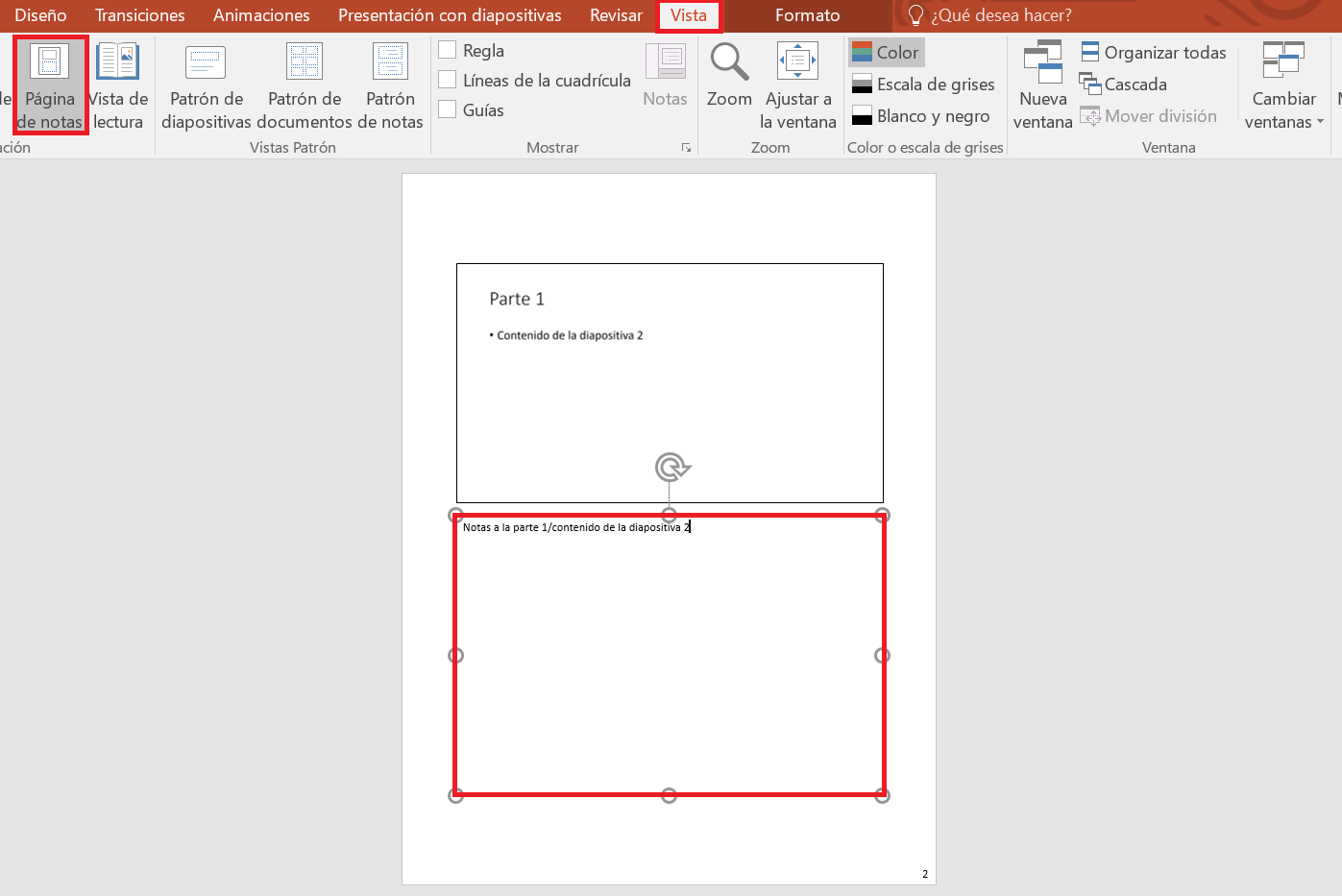This screenshot has width=1342, height=896.
Task: Select the Vista tab
Action: [x=689, y=15]
